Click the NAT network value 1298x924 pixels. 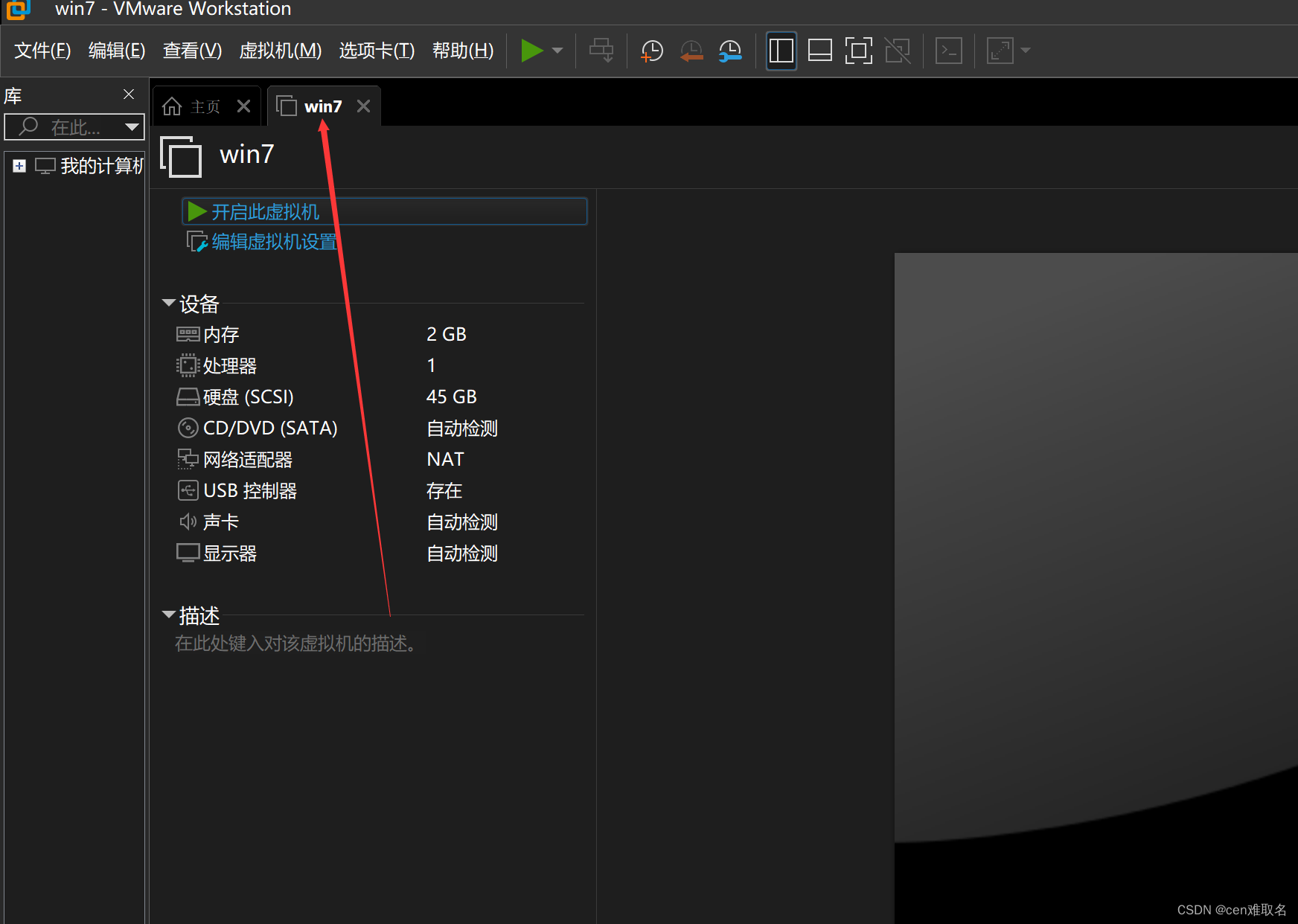(x=445, y=460)
